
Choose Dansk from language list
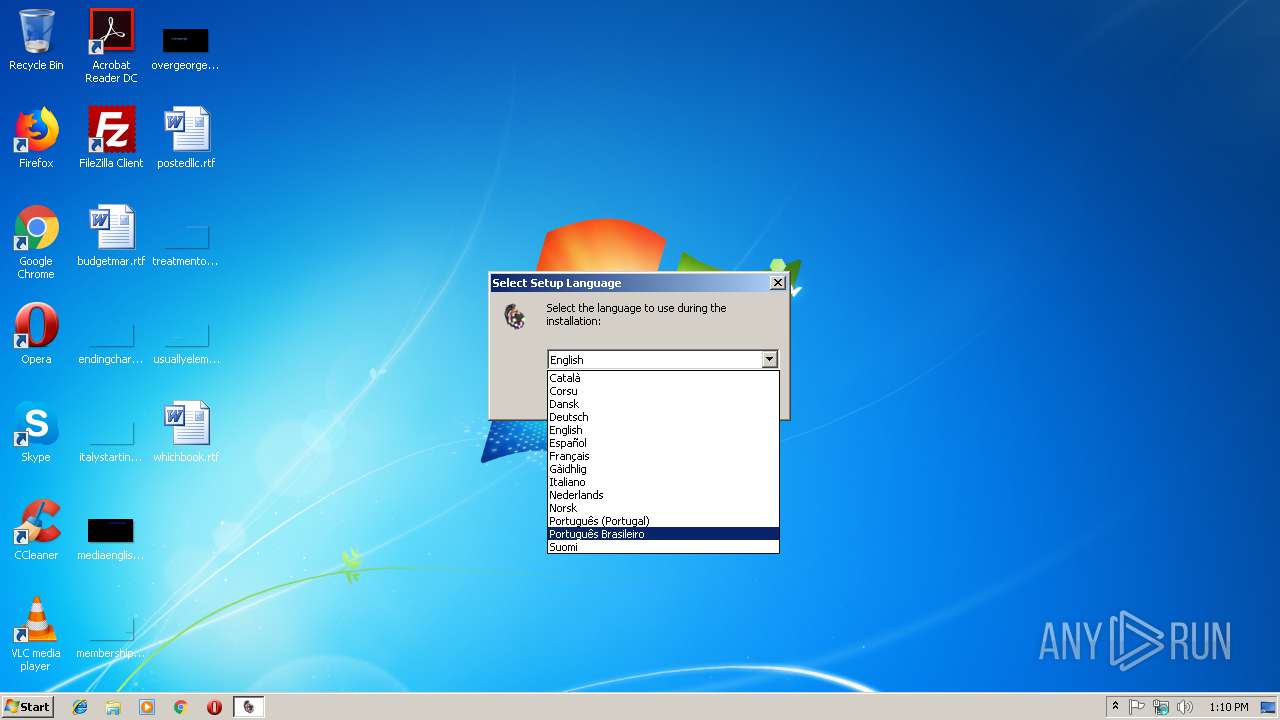point(663,404)
